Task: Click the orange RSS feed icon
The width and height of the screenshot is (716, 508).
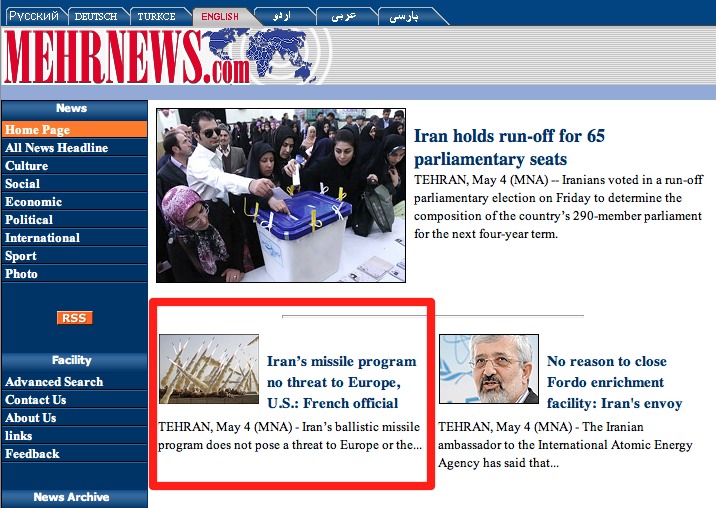Action: [75, 318]
